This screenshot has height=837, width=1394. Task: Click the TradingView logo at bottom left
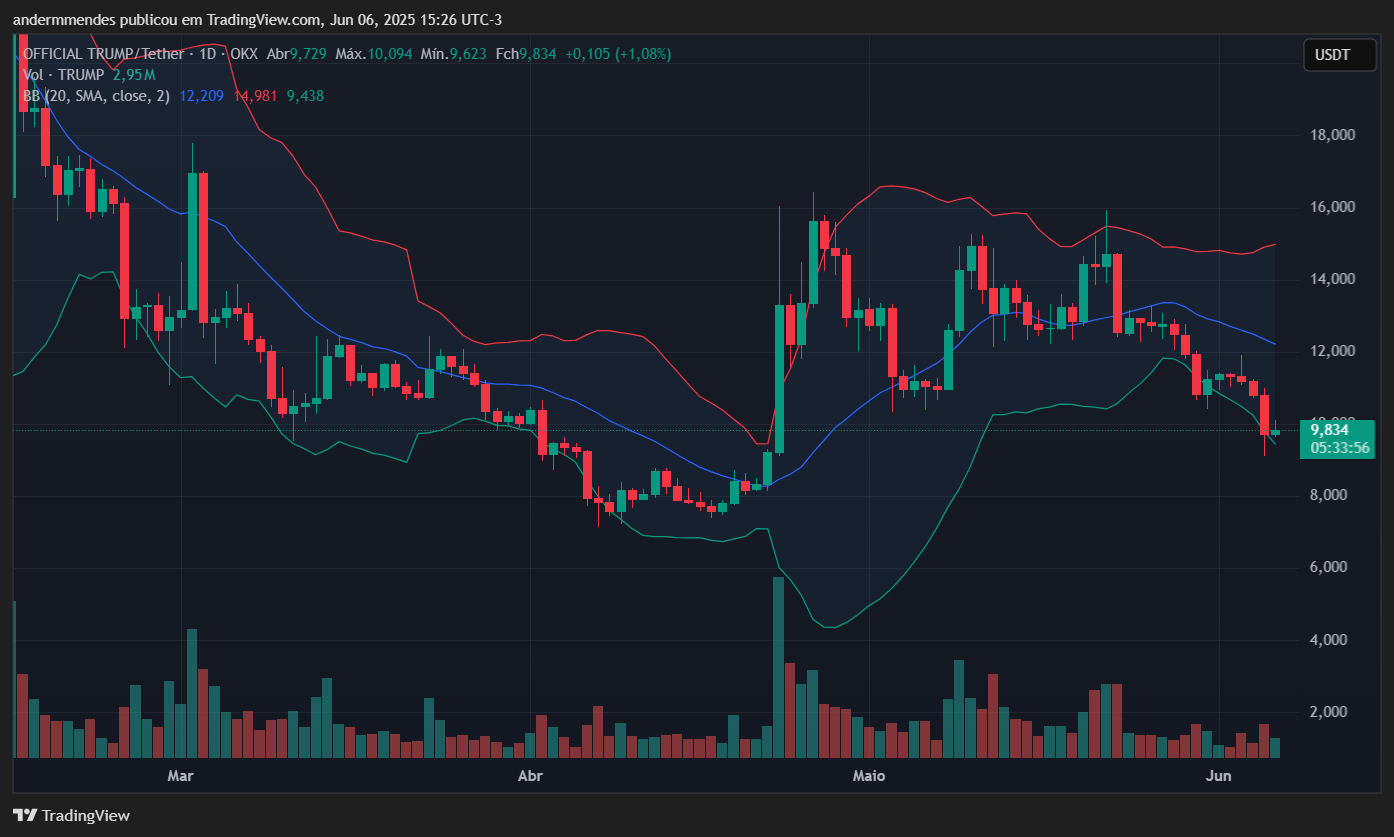click(x=71, y=815)
